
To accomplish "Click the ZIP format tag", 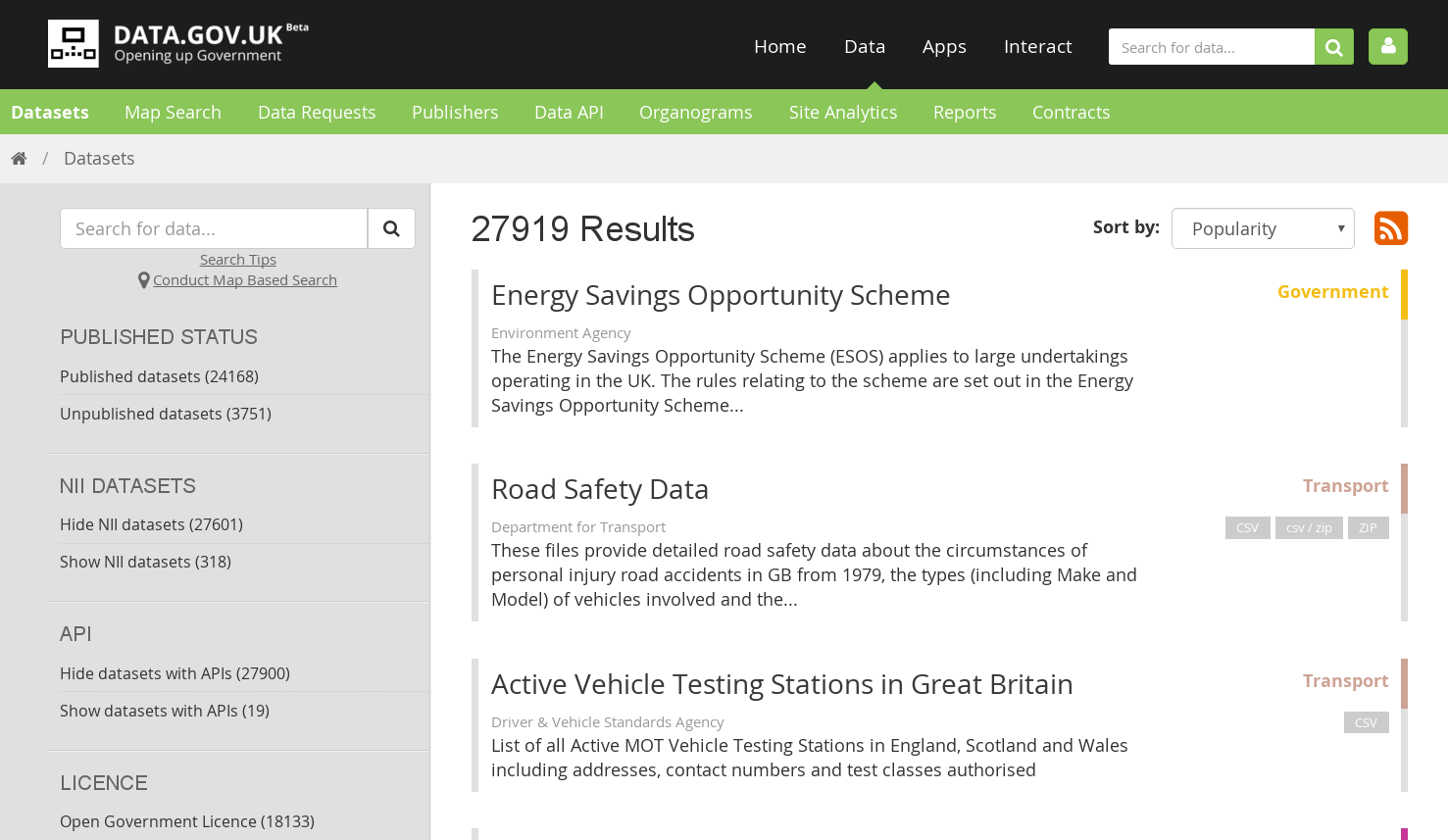I will point(1368,527).
